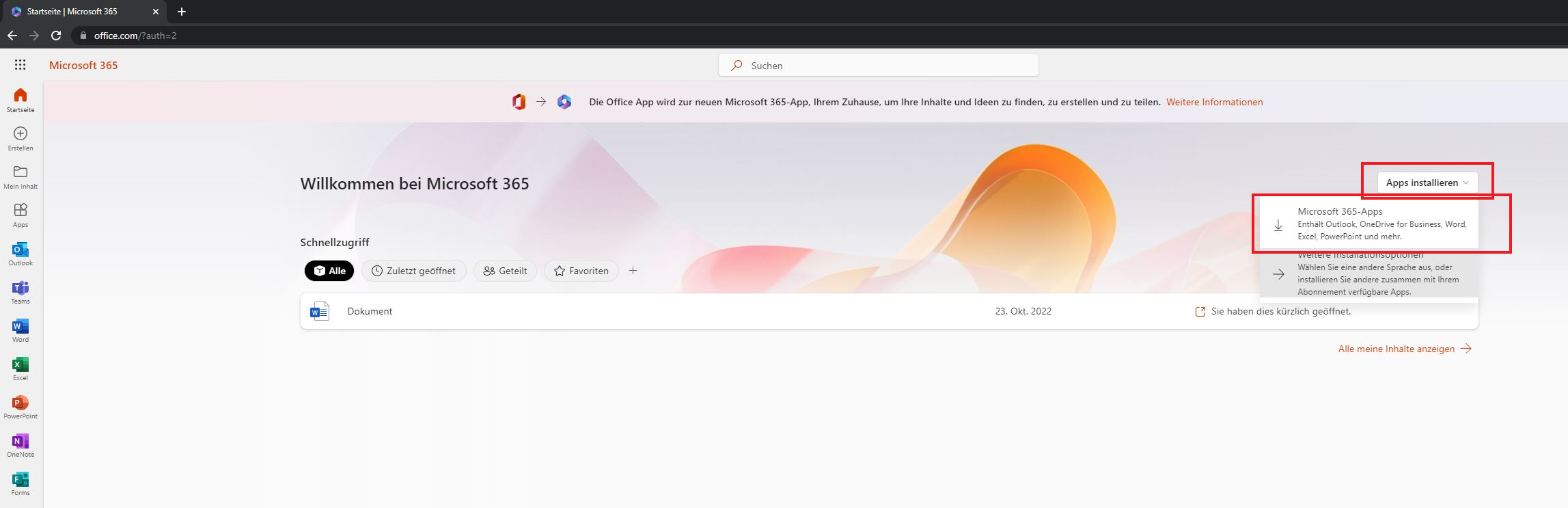1568x508 pixels.
Task: Launch Outlook from the sidebar
Action: pyautogui.click(x=20, y=253)
